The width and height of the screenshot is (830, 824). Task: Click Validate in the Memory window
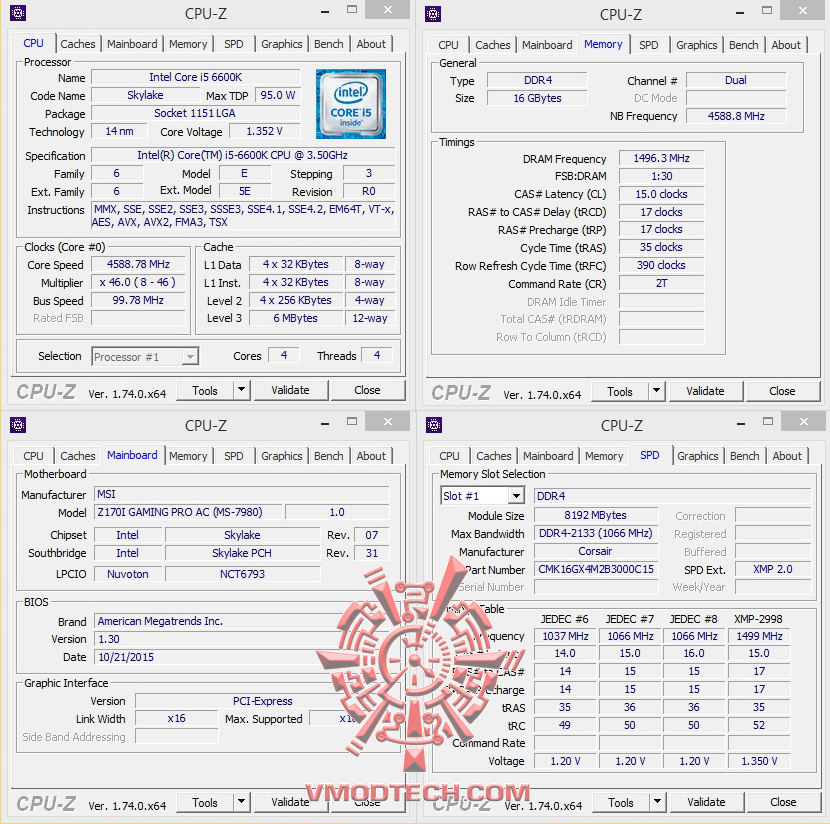705,391
